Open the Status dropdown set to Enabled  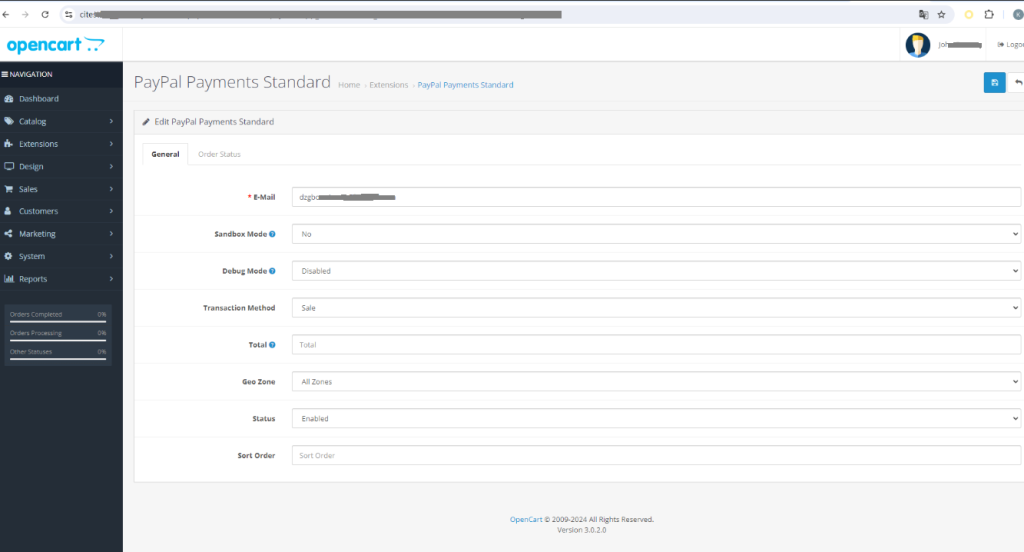(656, 419)
